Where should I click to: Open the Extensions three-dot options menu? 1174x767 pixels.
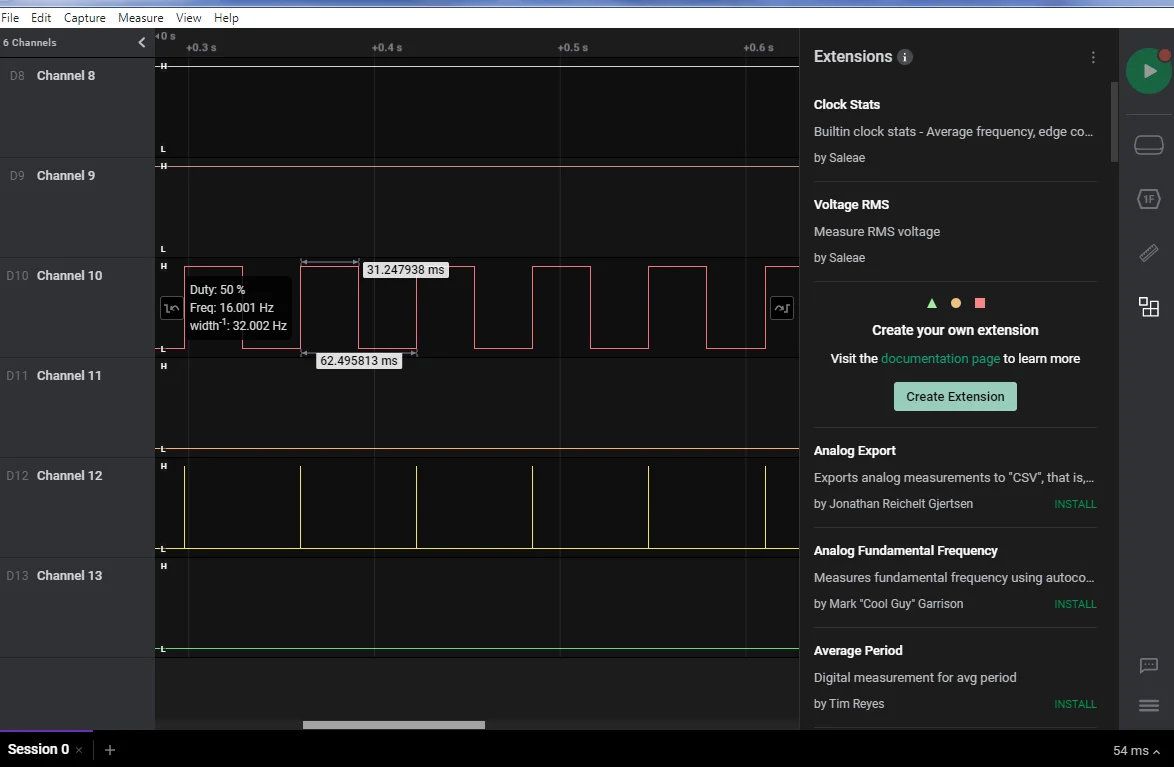[1093, 57]
